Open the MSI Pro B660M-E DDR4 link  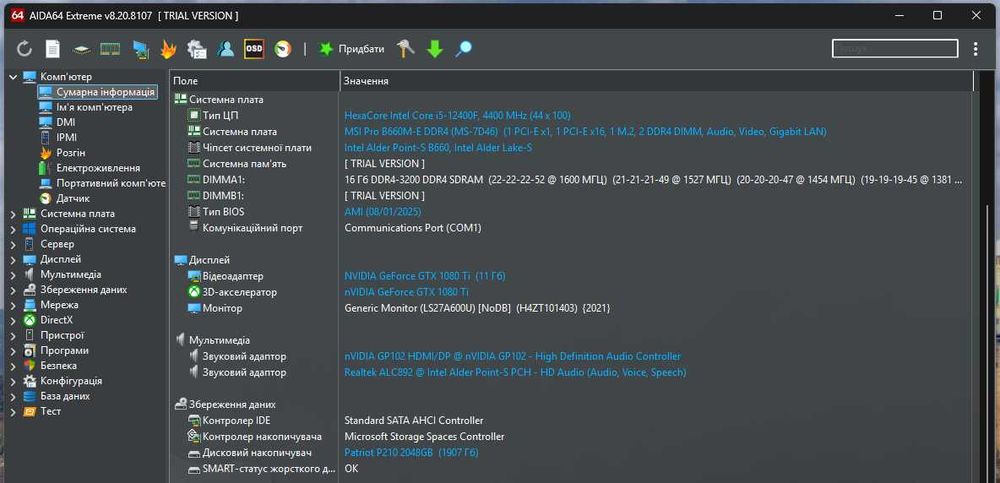click(x=585, y=131)
